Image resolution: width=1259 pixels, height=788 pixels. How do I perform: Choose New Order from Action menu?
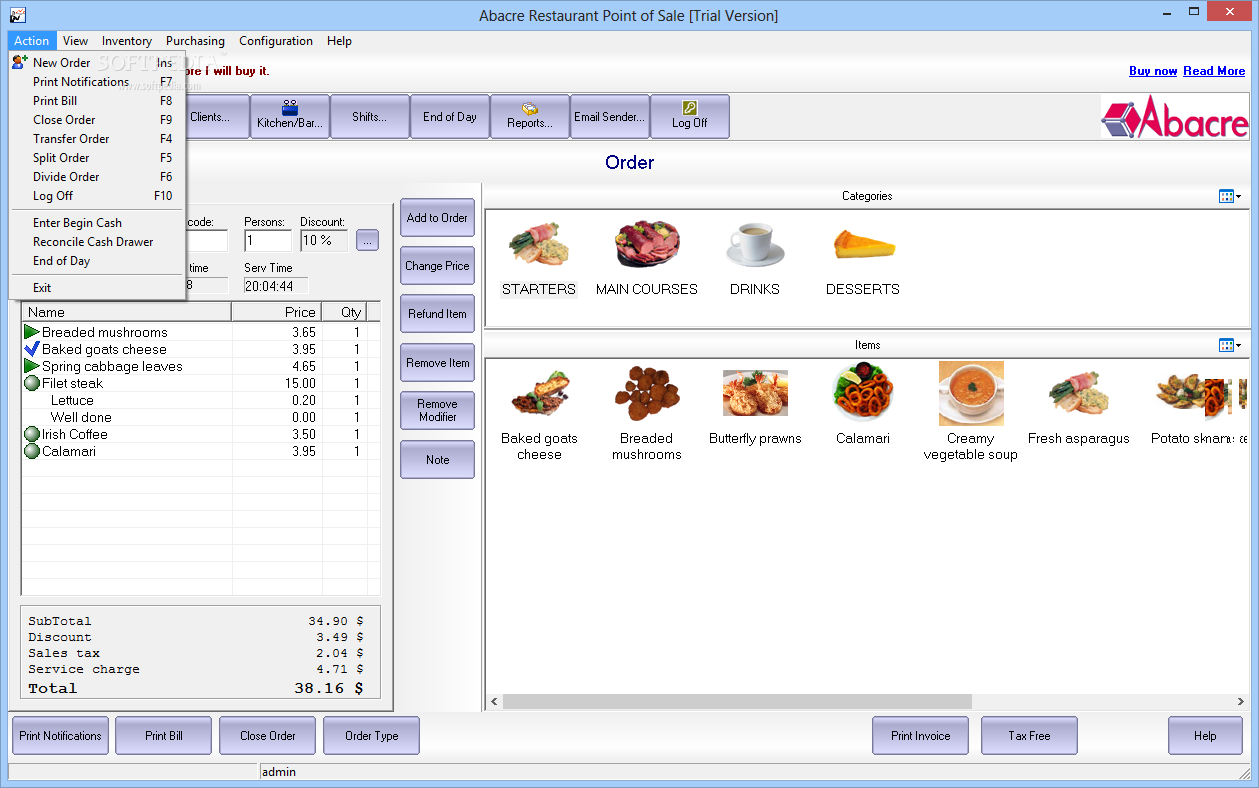tap(96, 62)
